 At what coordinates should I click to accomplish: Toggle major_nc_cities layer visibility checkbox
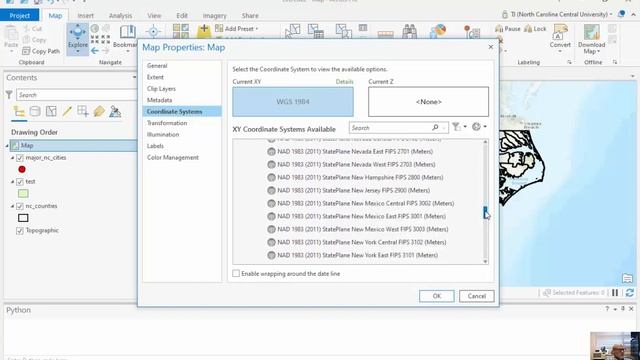20,158
